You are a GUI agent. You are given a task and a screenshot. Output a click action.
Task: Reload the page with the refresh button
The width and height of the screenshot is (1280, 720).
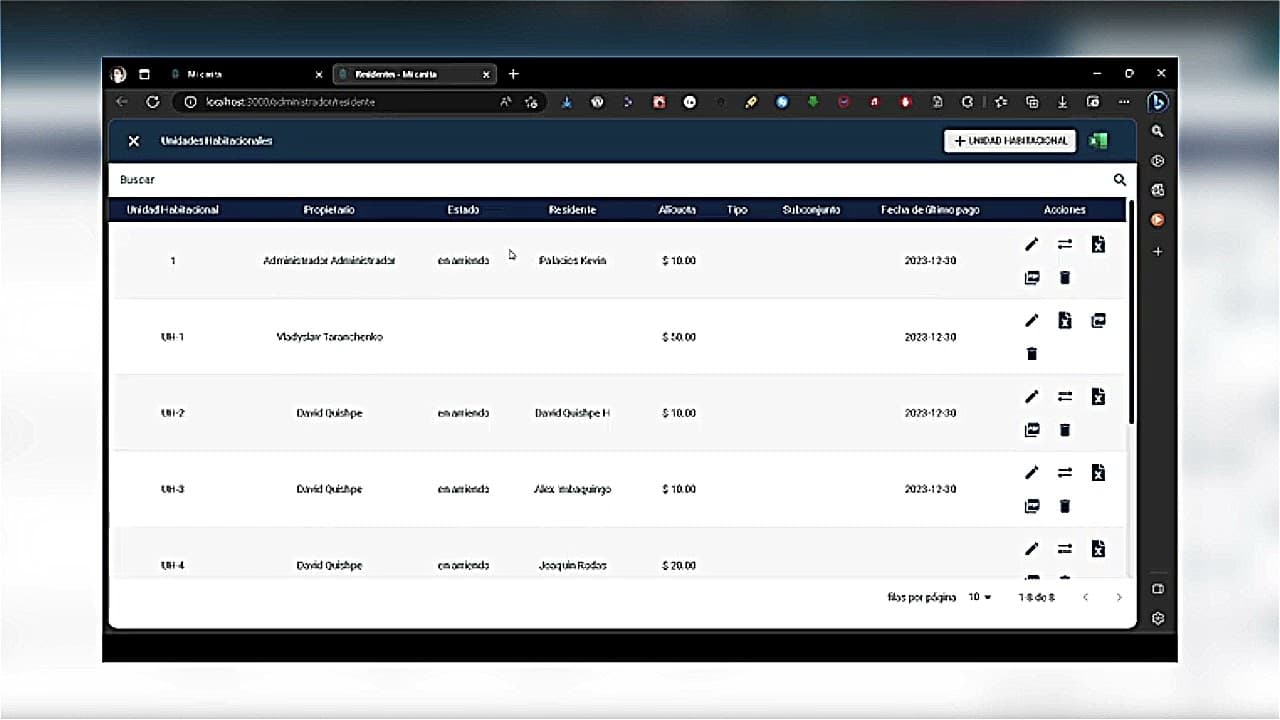click(153, 102)
